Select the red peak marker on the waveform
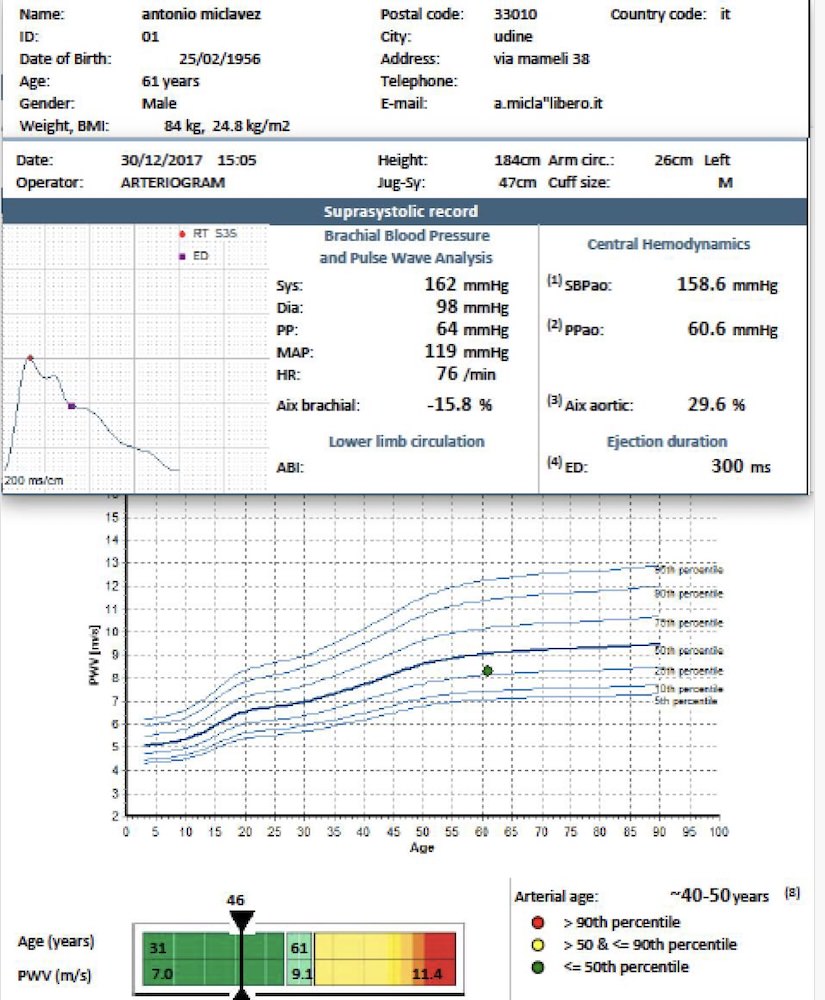Image resolution: width=825 pixels, height=1000 pixels. (30, 357)
